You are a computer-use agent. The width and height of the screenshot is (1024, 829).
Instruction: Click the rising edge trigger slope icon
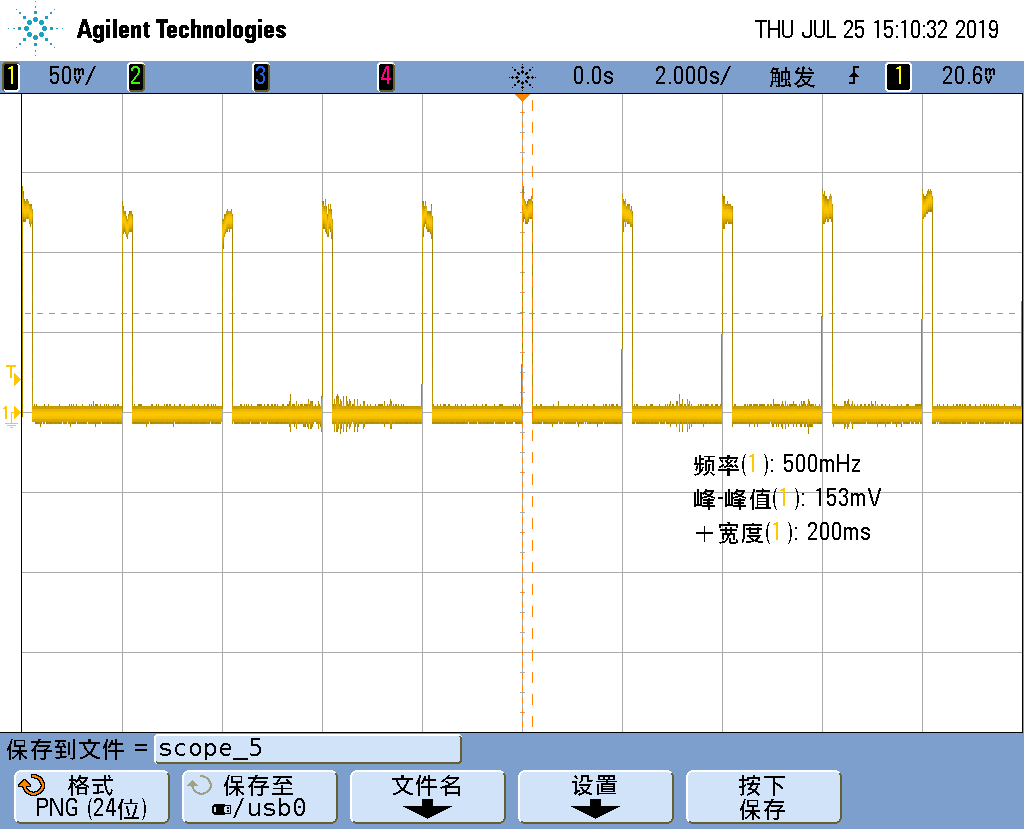click(853, 76)
